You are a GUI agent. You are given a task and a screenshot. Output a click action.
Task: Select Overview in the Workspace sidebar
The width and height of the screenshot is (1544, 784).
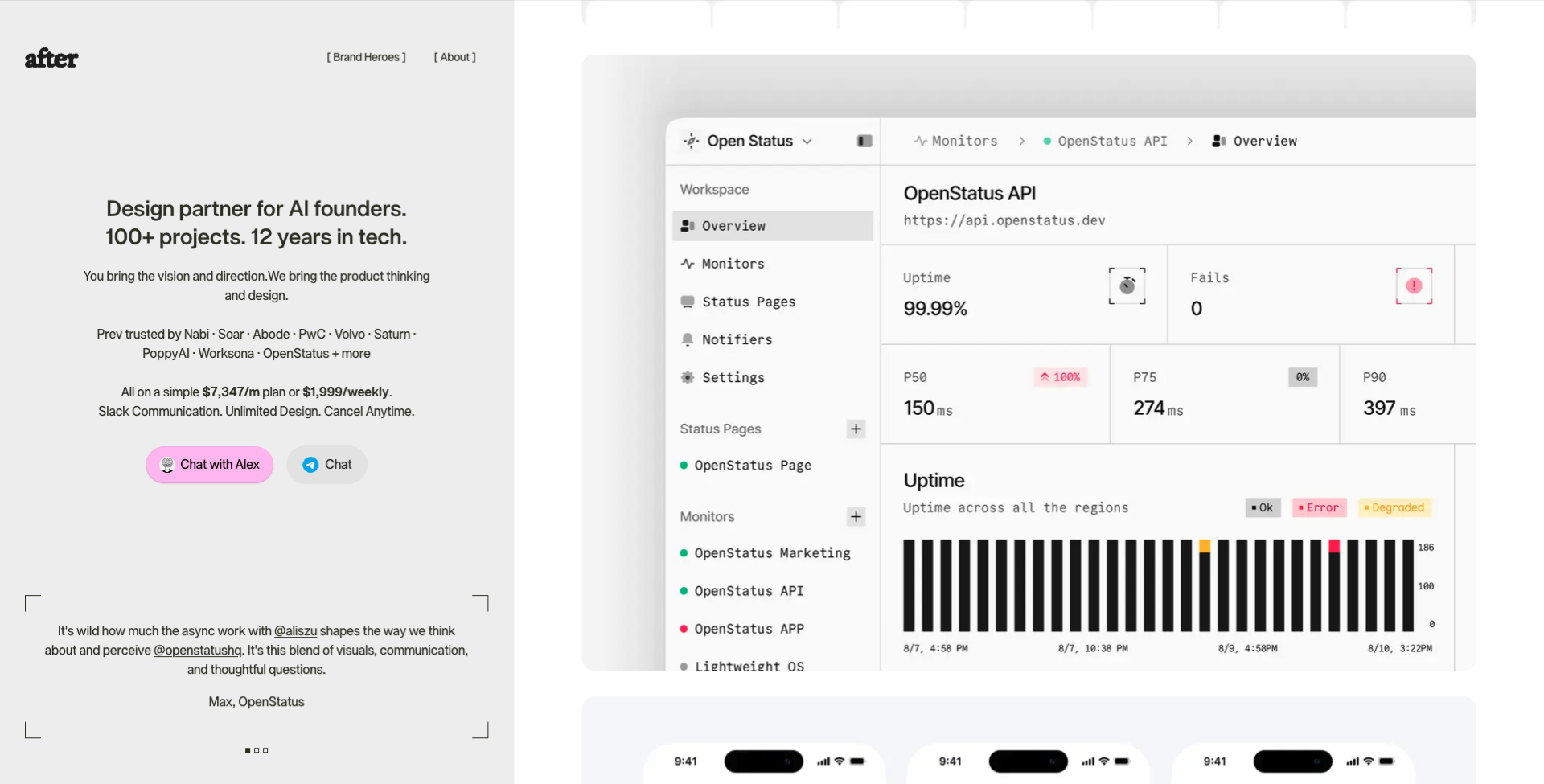pyautogui.click(x=773, y=226)
